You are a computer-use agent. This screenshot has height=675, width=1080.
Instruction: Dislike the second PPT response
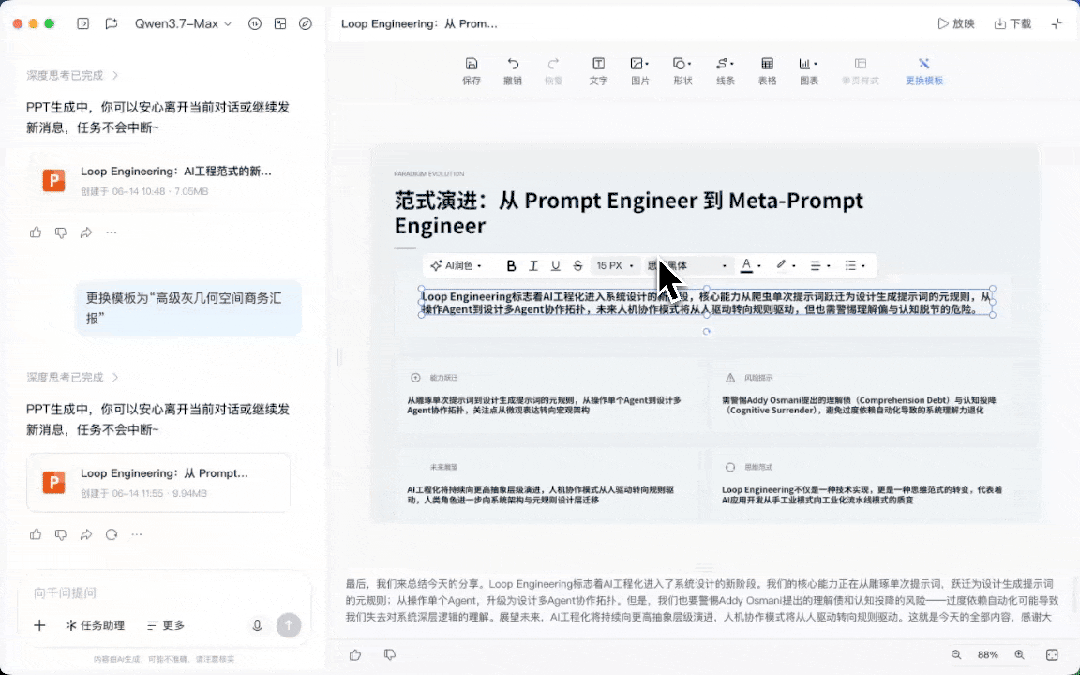61,534
